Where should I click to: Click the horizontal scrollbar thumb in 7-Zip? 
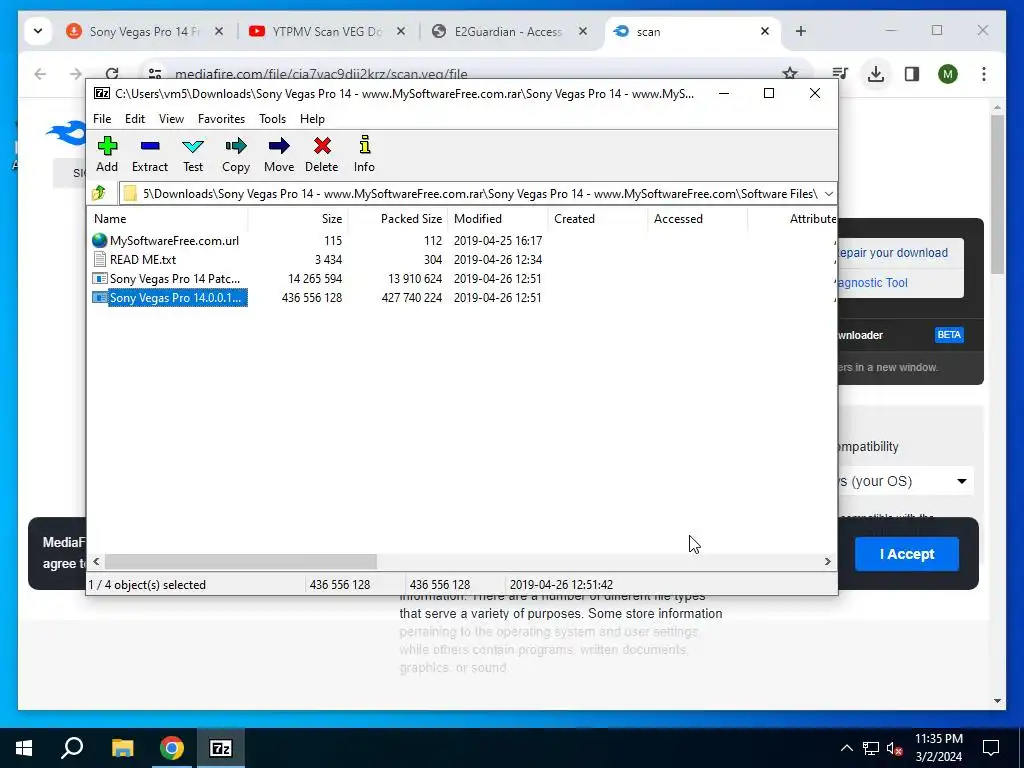[x=241, y=561]
